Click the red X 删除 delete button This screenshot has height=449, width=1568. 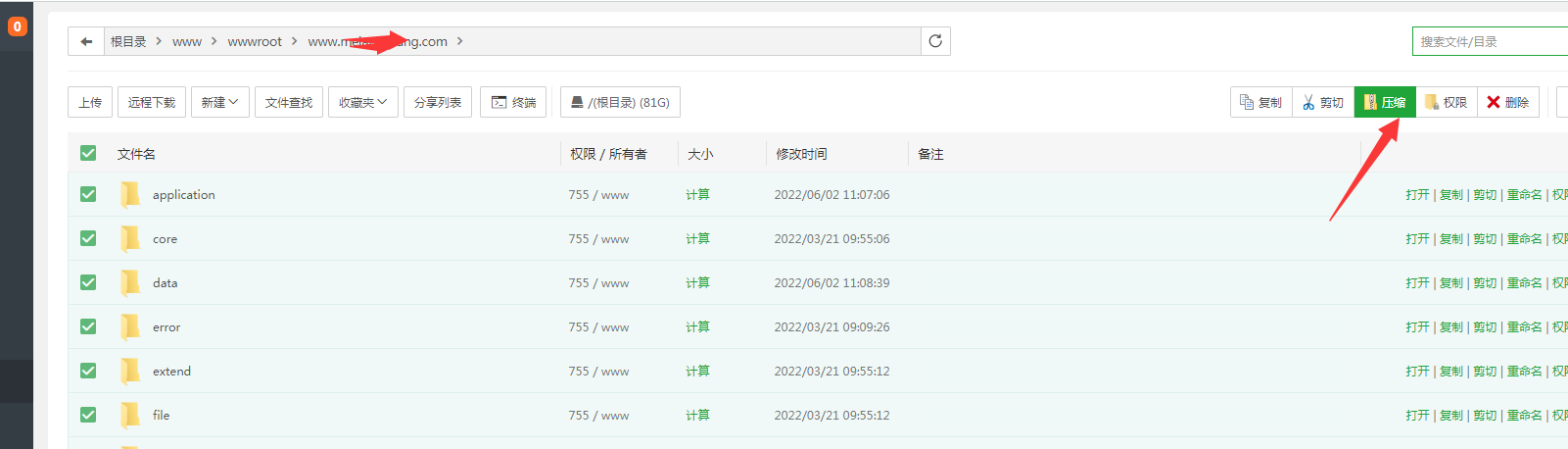pos(1507,102)
